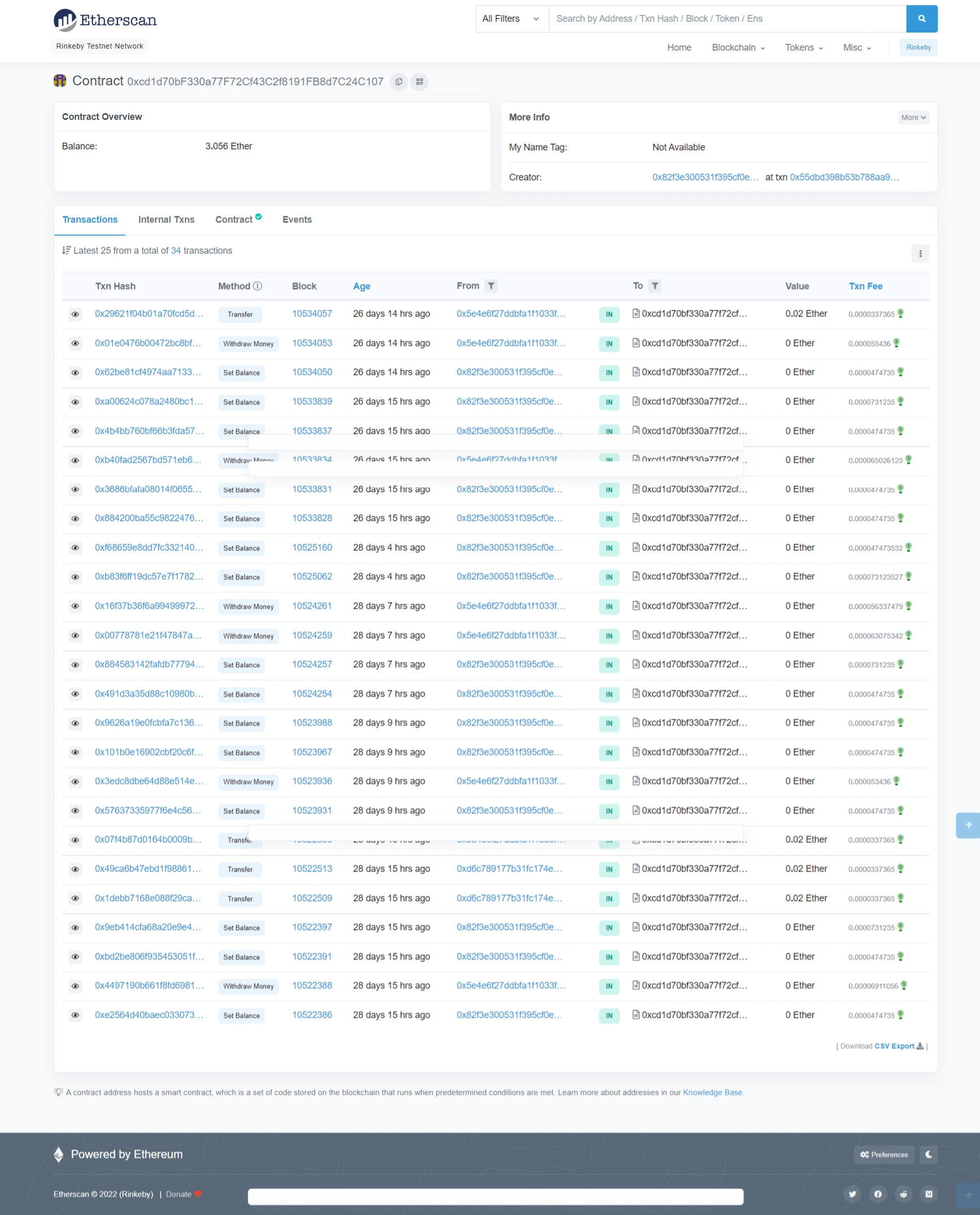Expand the Tokens menu
The height and width of the screenshot is (1215, 980).
(804, 48)
